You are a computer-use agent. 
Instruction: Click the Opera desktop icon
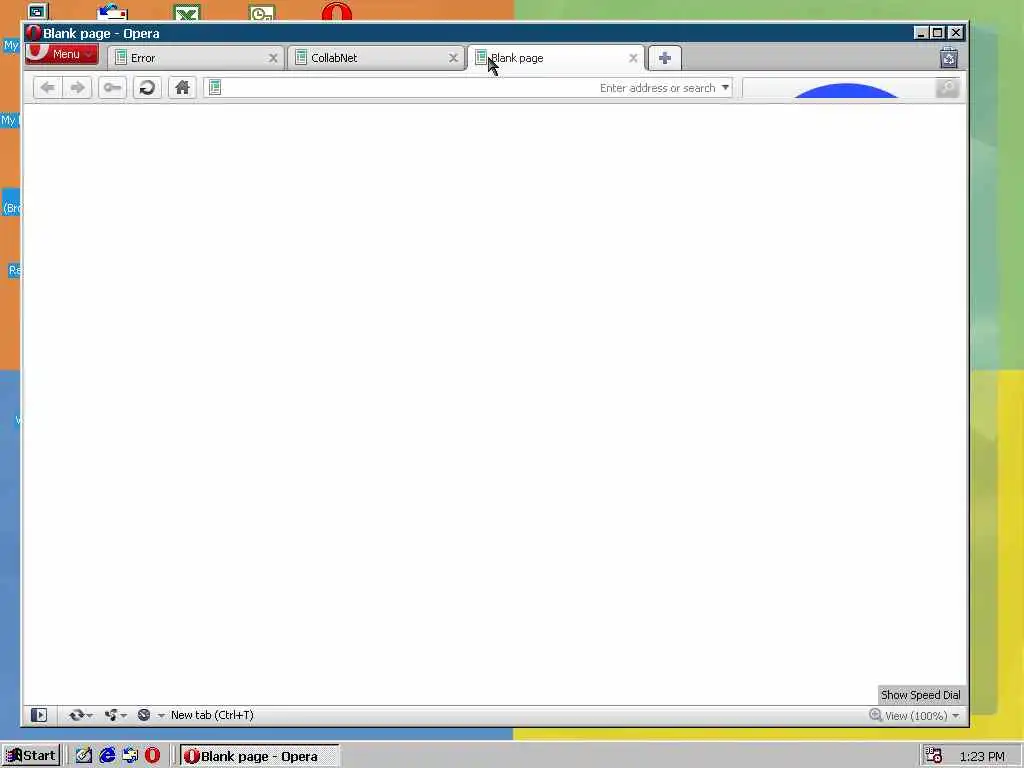[x=336, y=12]
